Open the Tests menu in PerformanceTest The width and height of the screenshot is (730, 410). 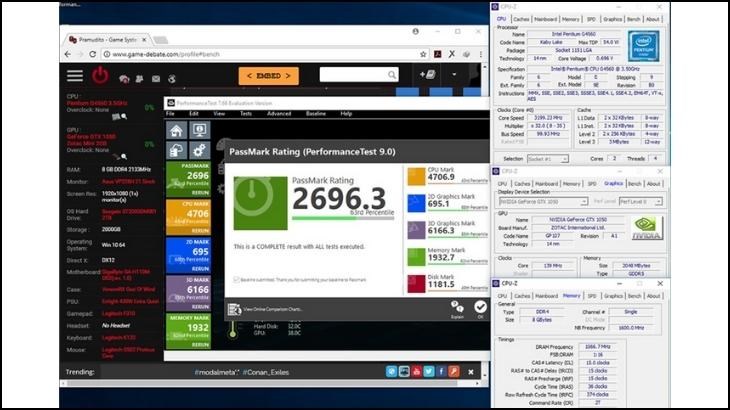click(245, 113)
